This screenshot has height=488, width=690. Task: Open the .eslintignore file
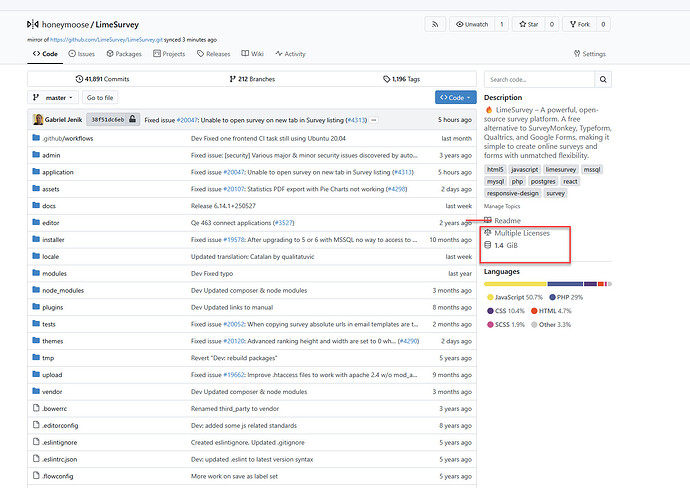[59, 443]
